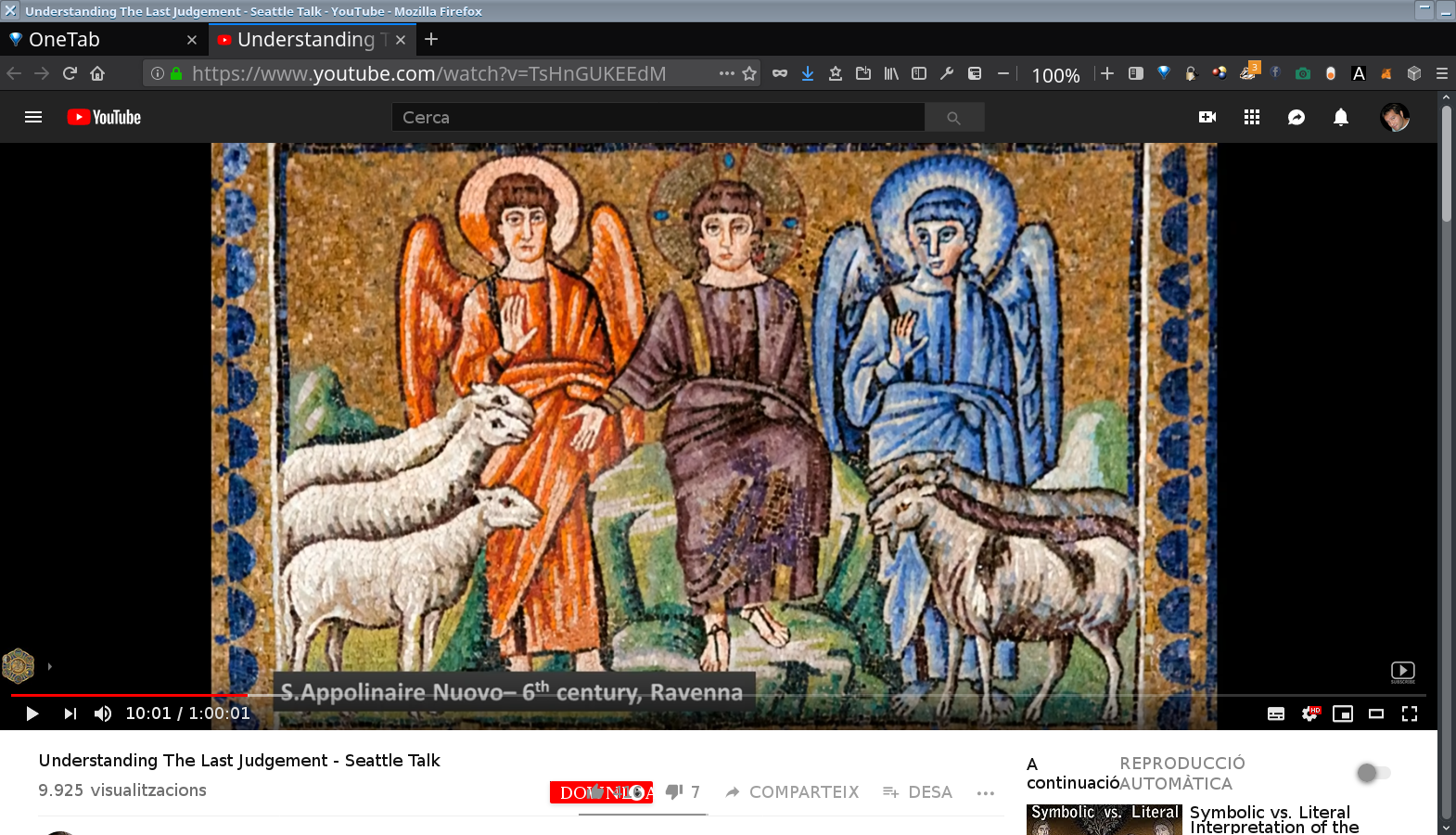Enable miniplayer mode
This screenshot has height=835, width=1456.
[1343, 713]
